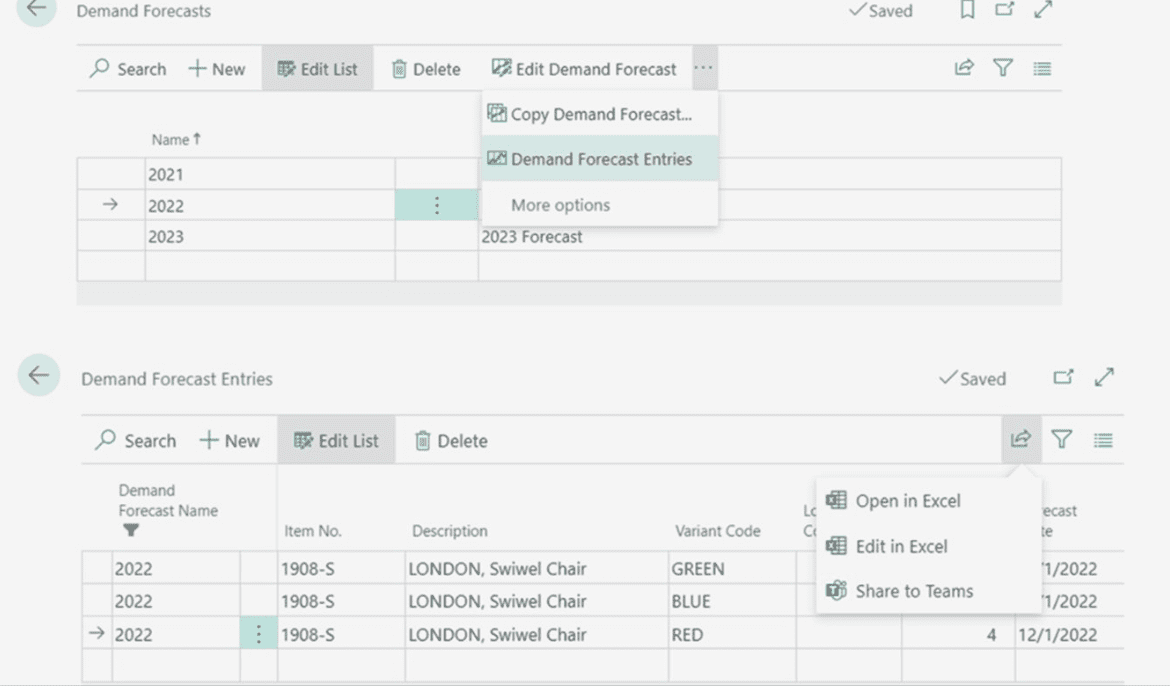Go back from Demand Forecast Entries page
Screen dimensions: 1170x686
click(x=38, y=376)
